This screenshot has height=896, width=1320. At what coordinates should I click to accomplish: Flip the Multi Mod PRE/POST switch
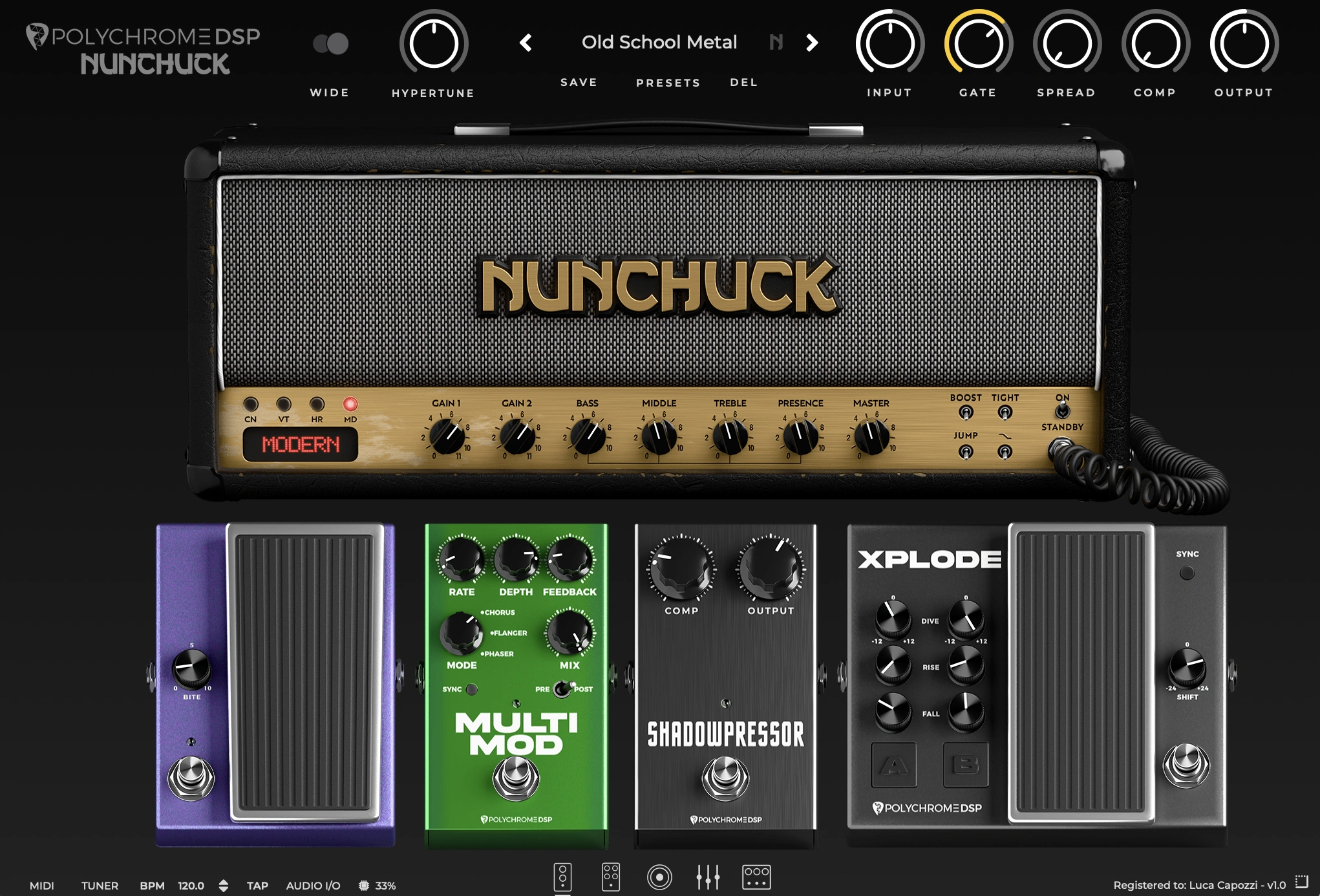(x=563, y=688)
